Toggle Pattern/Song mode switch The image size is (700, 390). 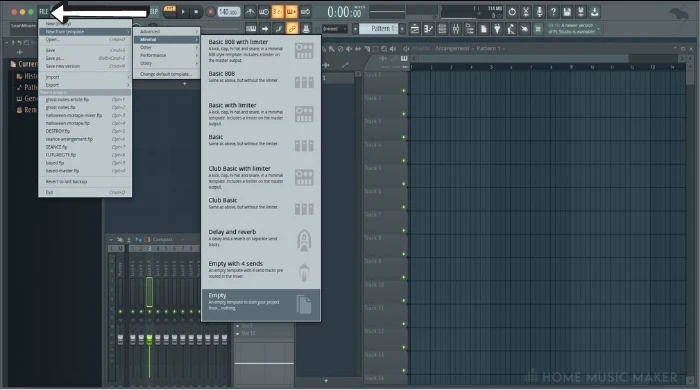pos(170,12)
